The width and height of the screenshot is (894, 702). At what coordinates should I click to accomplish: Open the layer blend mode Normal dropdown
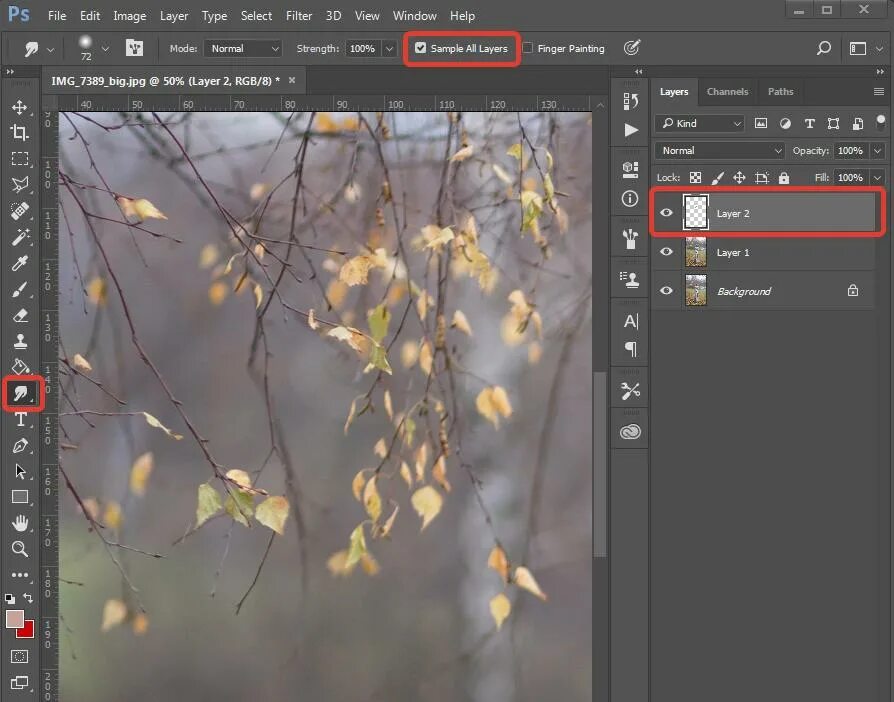720,151
